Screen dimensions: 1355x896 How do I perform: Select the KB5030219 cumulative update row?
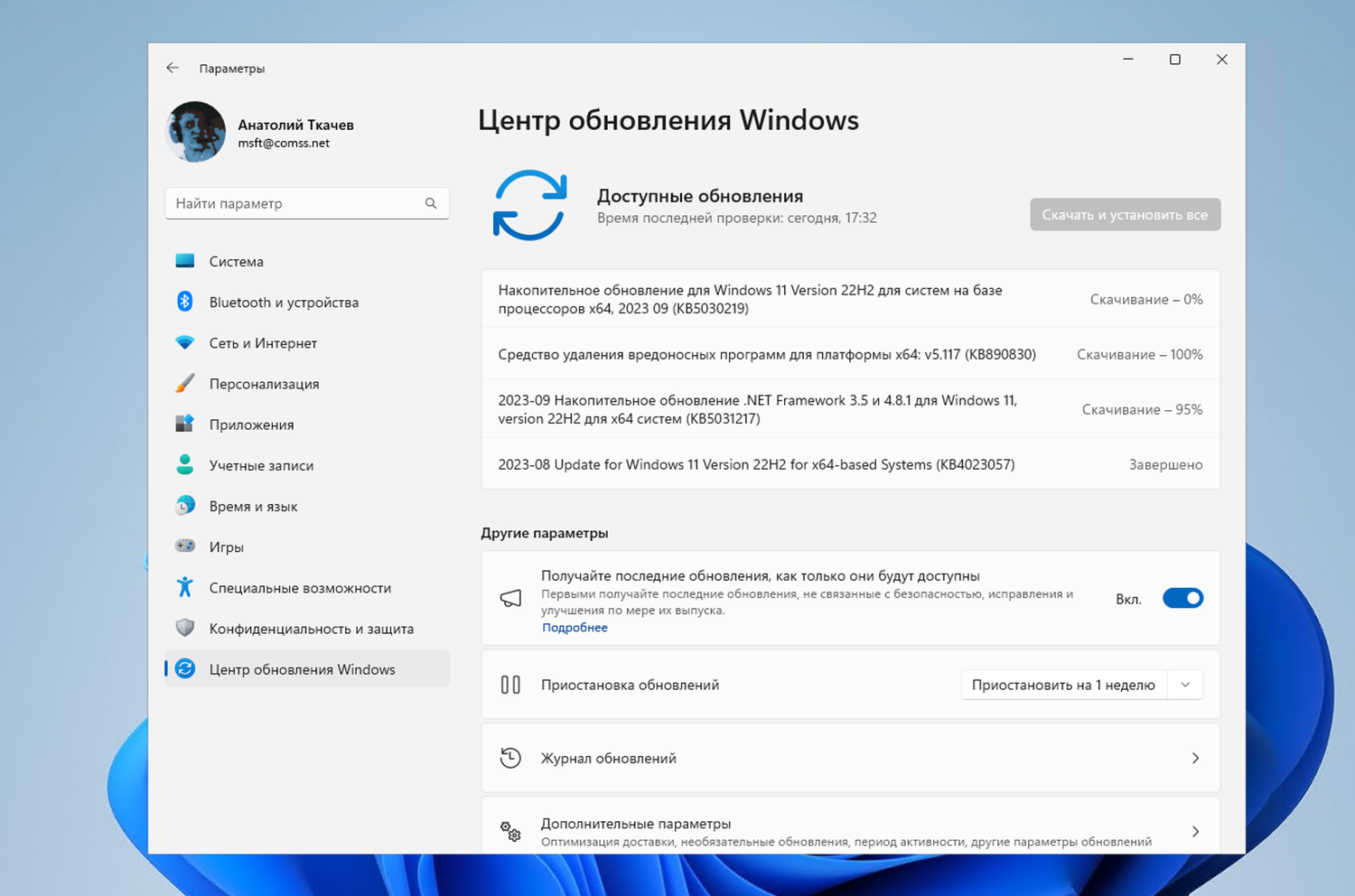pyautogui.click(x=851, y=299)
